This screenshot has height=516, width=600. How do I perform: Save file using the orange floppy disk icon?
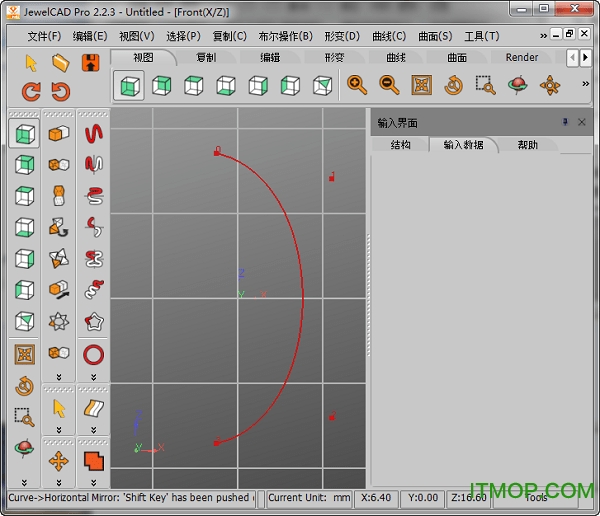91,63
